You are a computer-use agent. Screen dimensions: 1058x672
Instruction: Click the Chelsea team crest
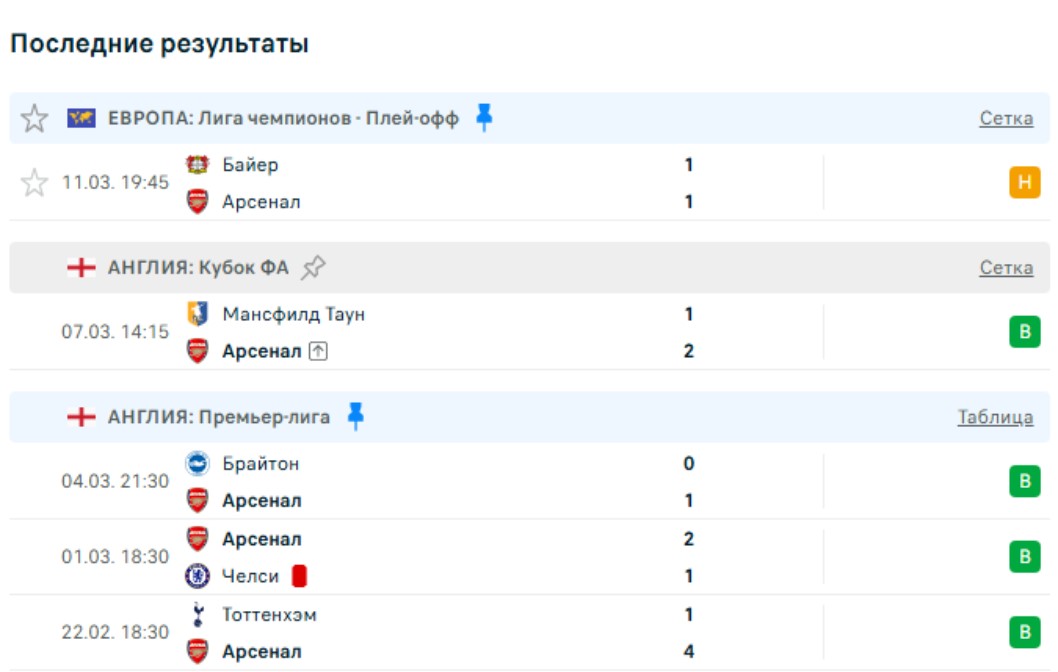pos(198,577)
